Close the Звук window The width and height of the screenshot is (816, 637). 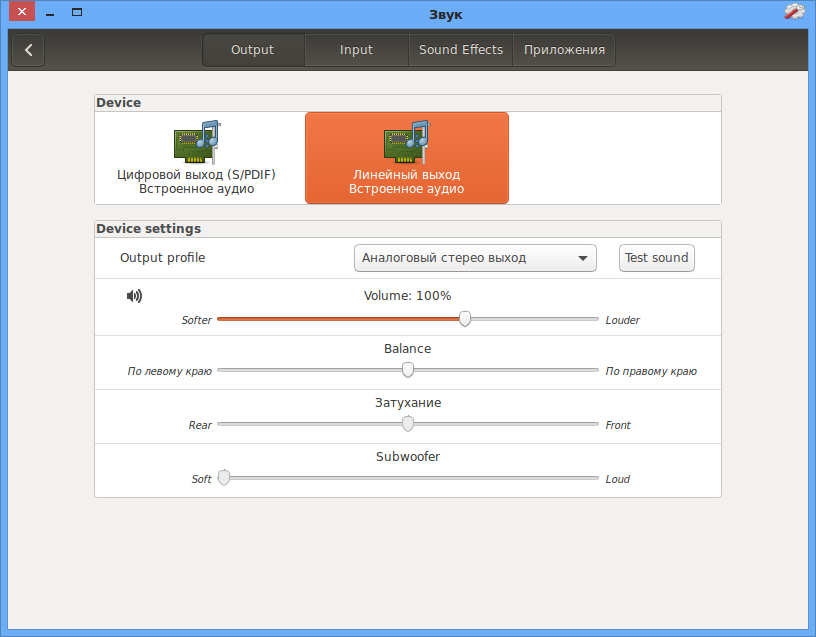pos(22,11)
